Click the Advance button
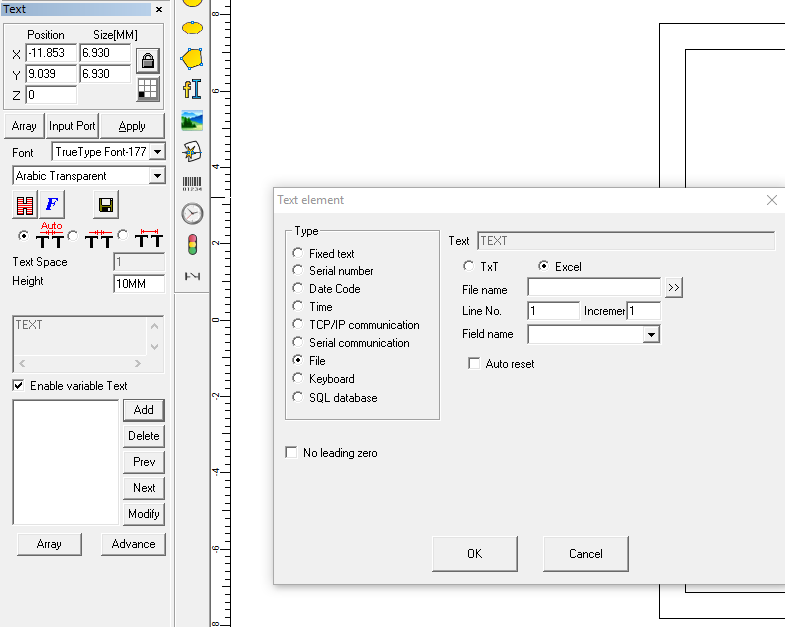 [x=133, y=544]
